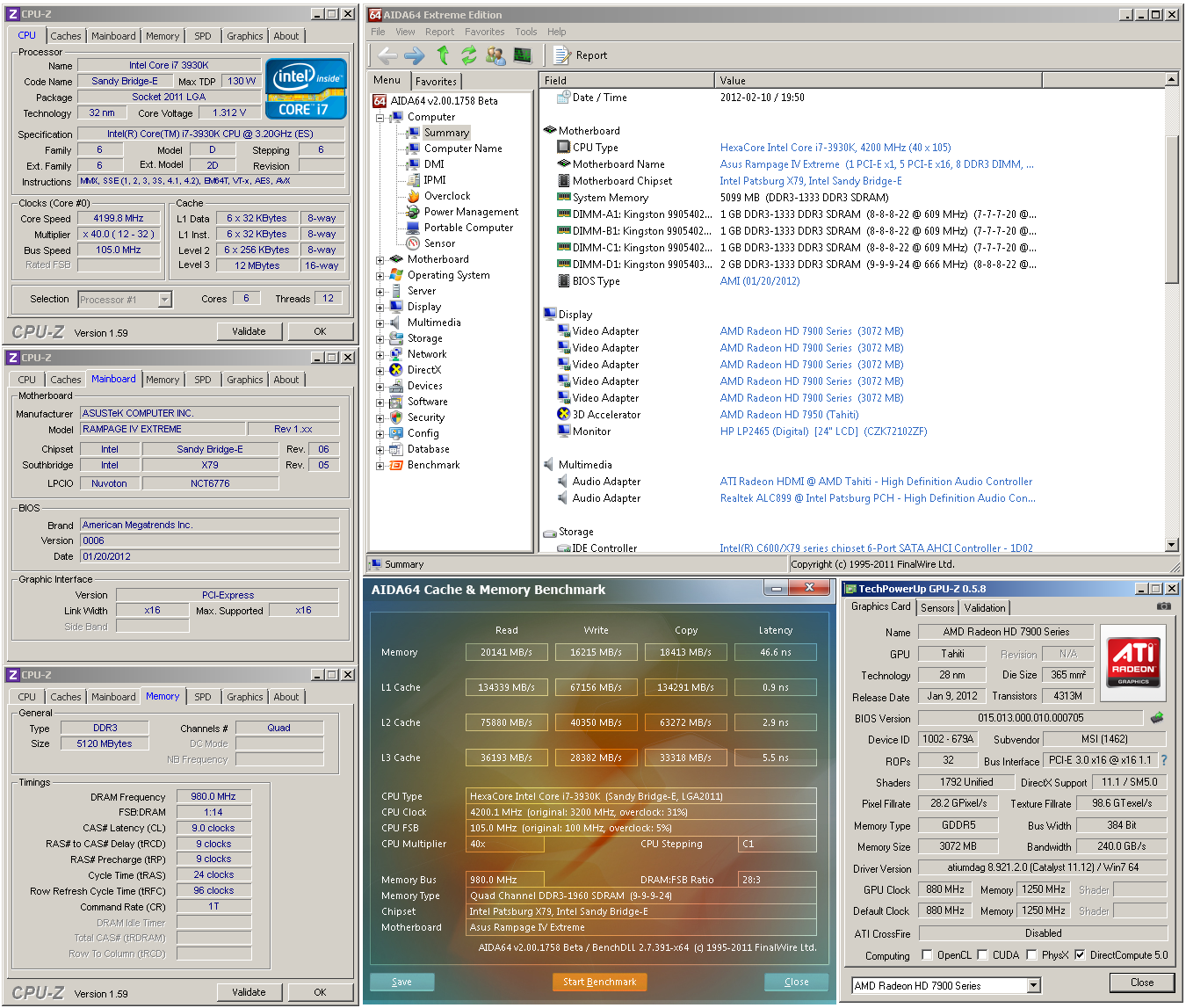Expand the Storage tree node

pyautogui.click(x=380, y=338)
